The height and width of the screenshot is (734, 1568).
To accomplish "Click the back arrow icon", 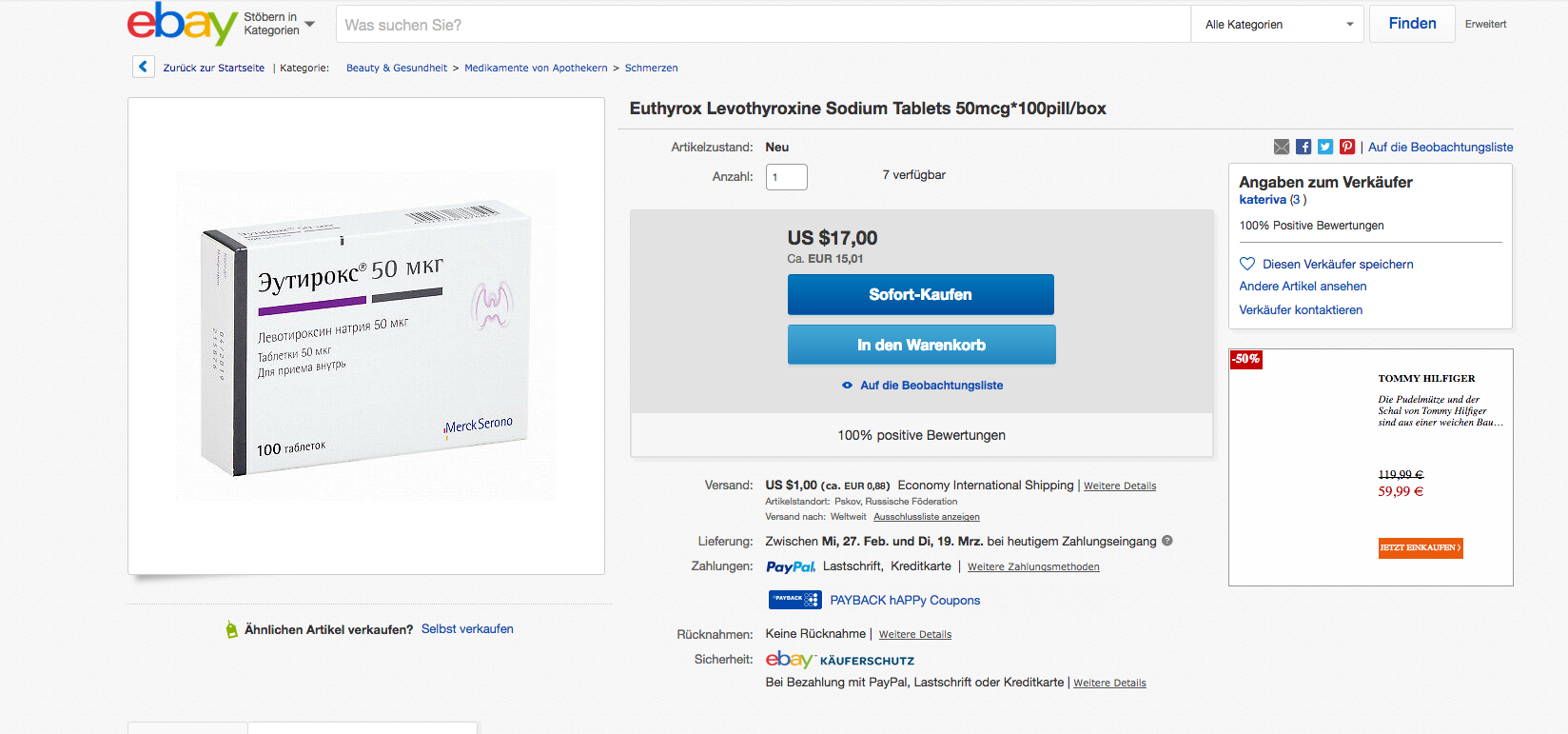I will click(x=143, y=67).
